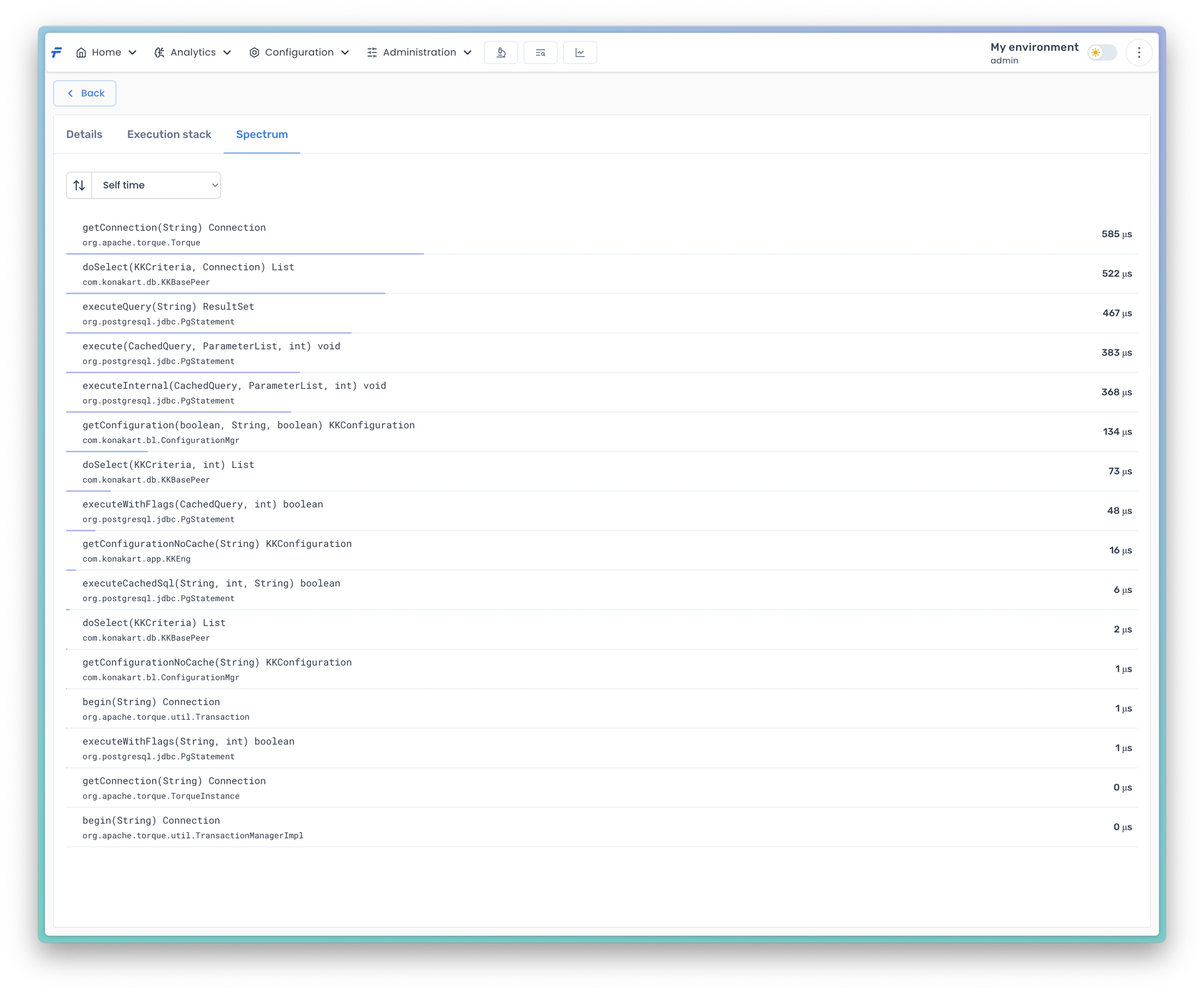The width and height of the screenshot is (1204, 993).
Task: Click the sort direction arrows icon
Action: click(79, 185)
